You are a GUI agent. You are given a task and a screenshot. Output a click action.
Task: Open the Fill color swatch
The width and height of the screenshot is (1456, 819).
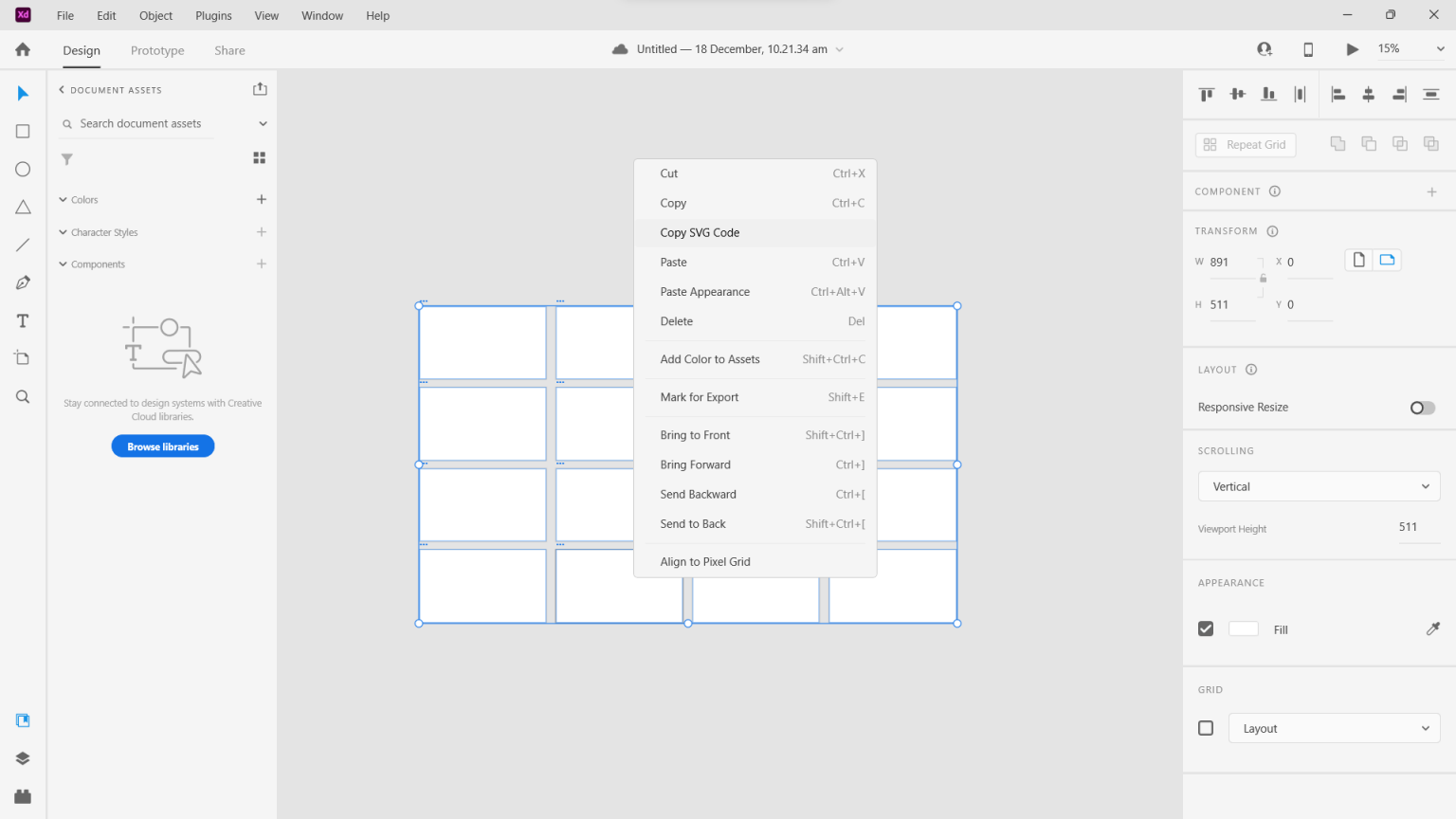[1243, 628]
